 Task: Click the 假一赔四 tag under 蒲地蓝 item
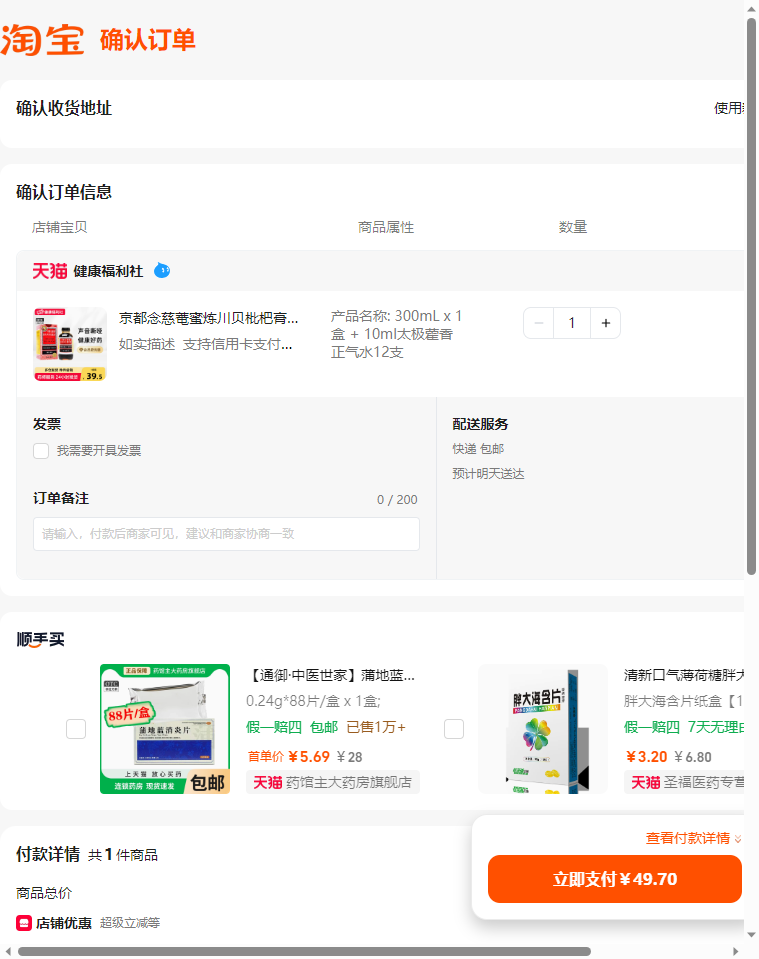click(x=274, y=727)
